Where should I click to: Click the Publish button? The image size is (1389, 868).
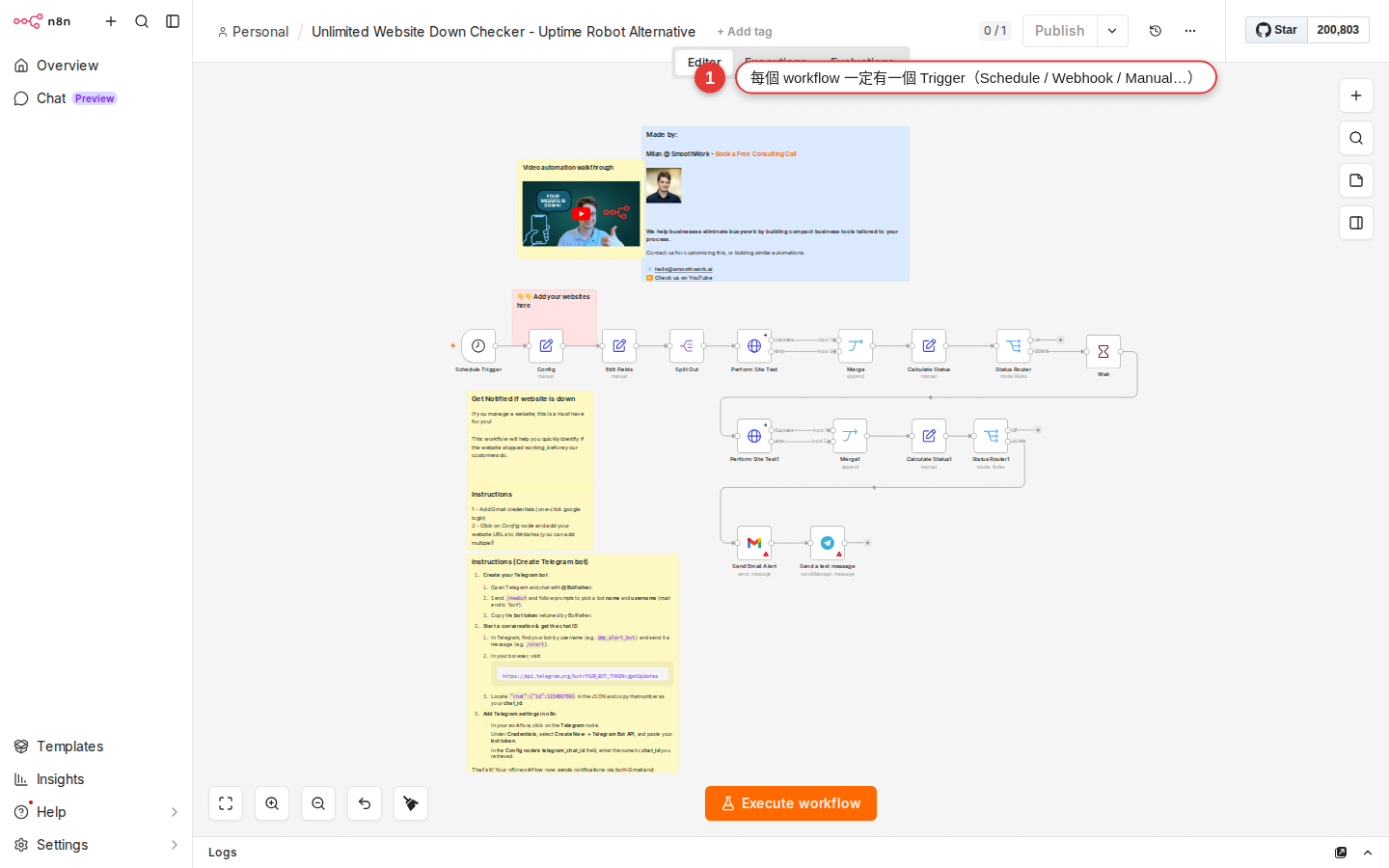1060,31
